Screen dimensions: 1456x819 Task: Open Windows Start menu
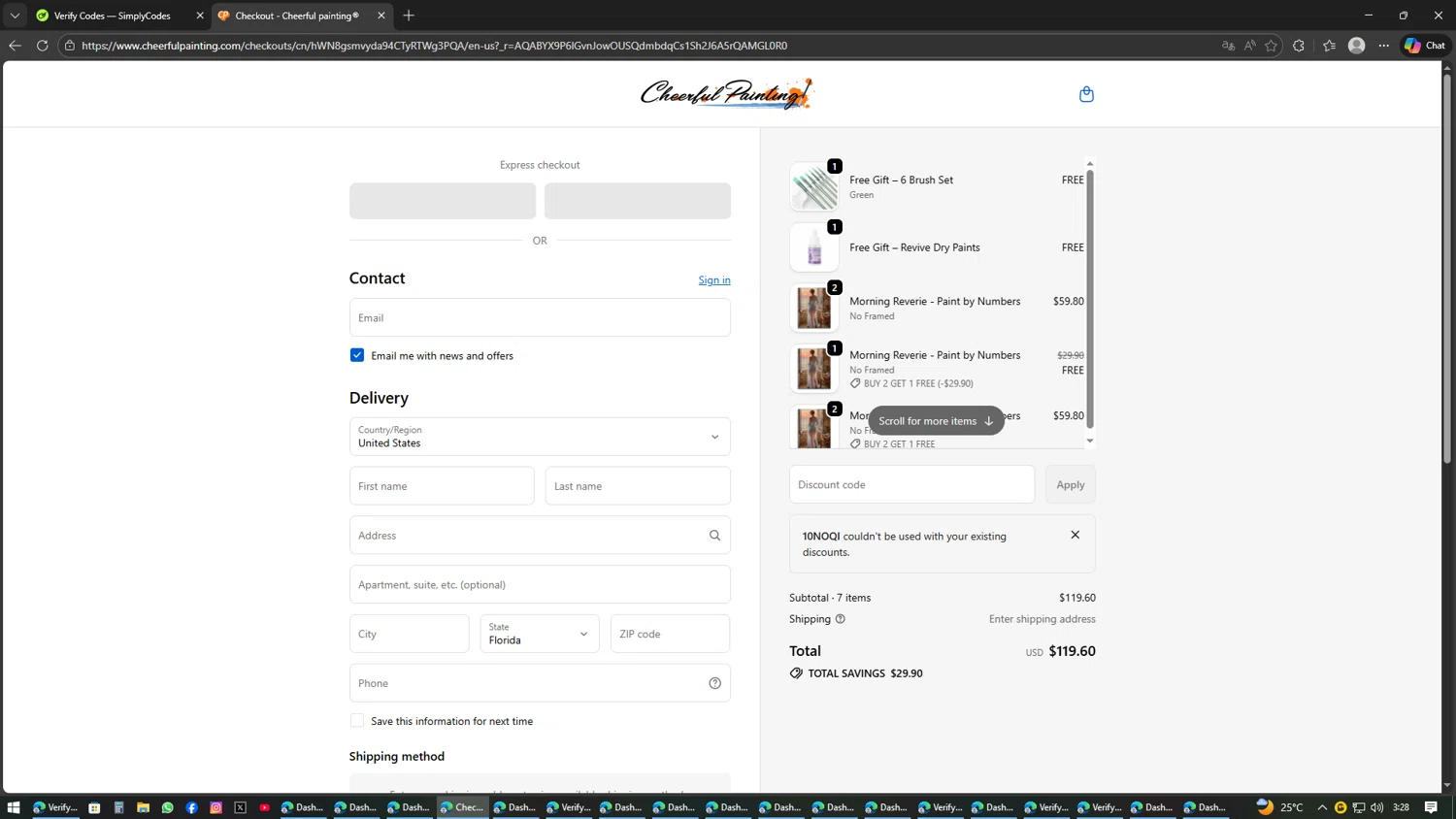[x=14, y=807]
